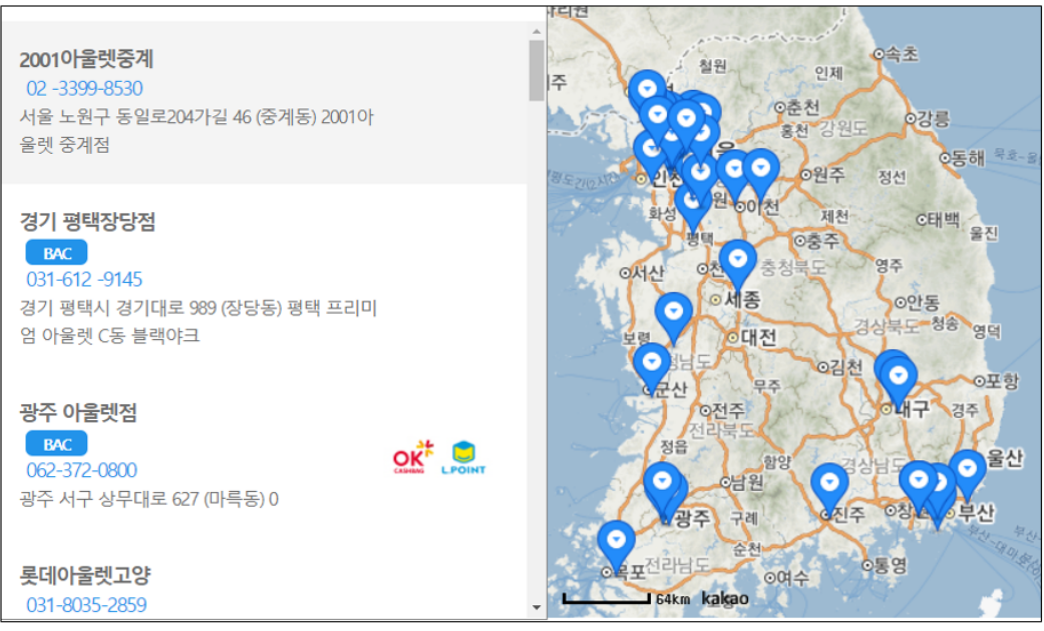Open phone link 031-8035-2859

(x=87, y=604)
